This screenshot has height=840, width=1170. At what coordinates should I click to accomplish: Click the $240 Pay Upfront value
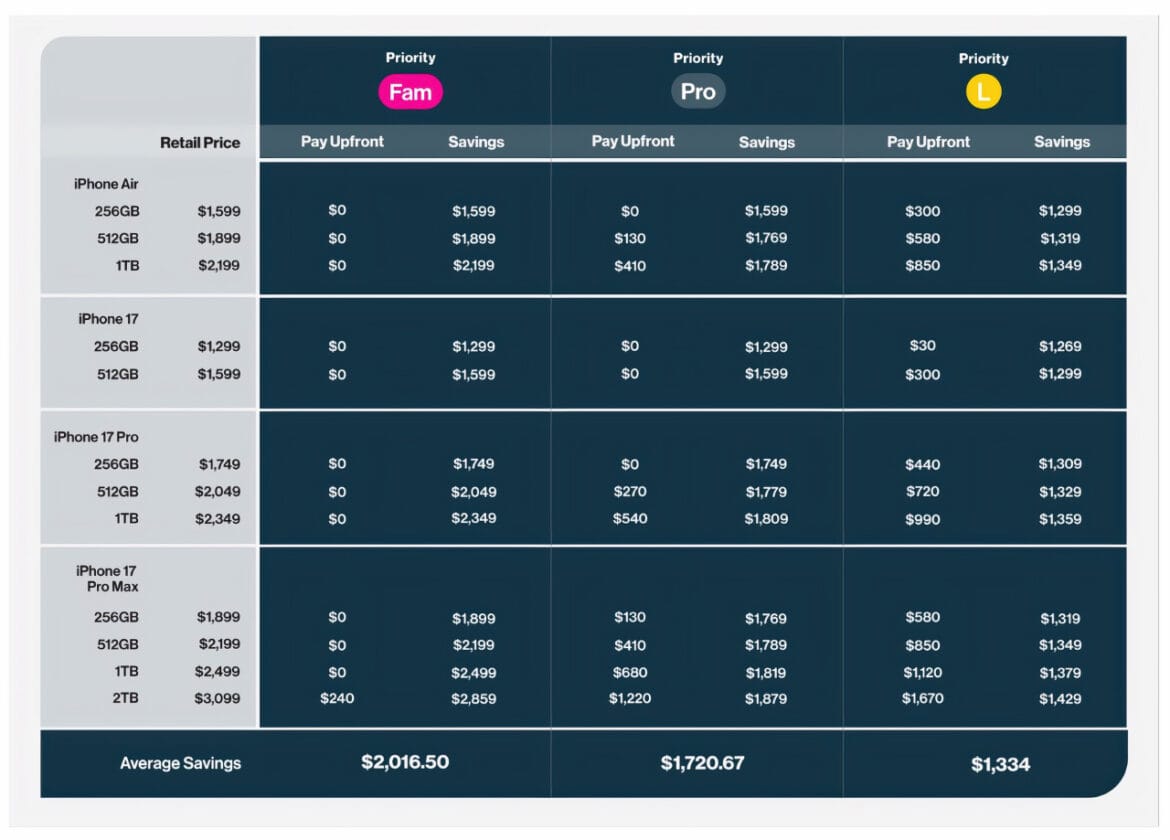[x=337, y=698]
